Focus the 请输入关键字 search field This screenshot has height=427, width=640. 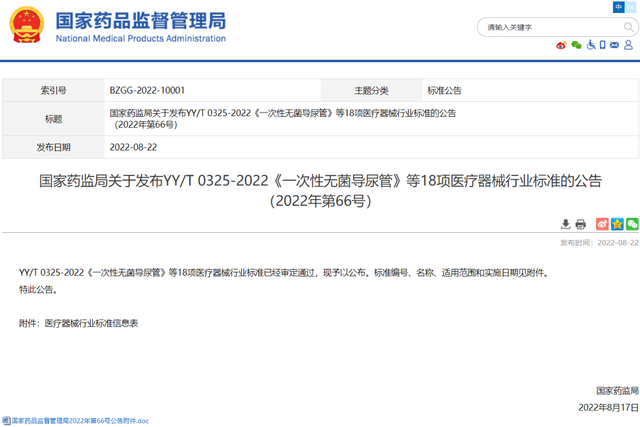[551, 27]
